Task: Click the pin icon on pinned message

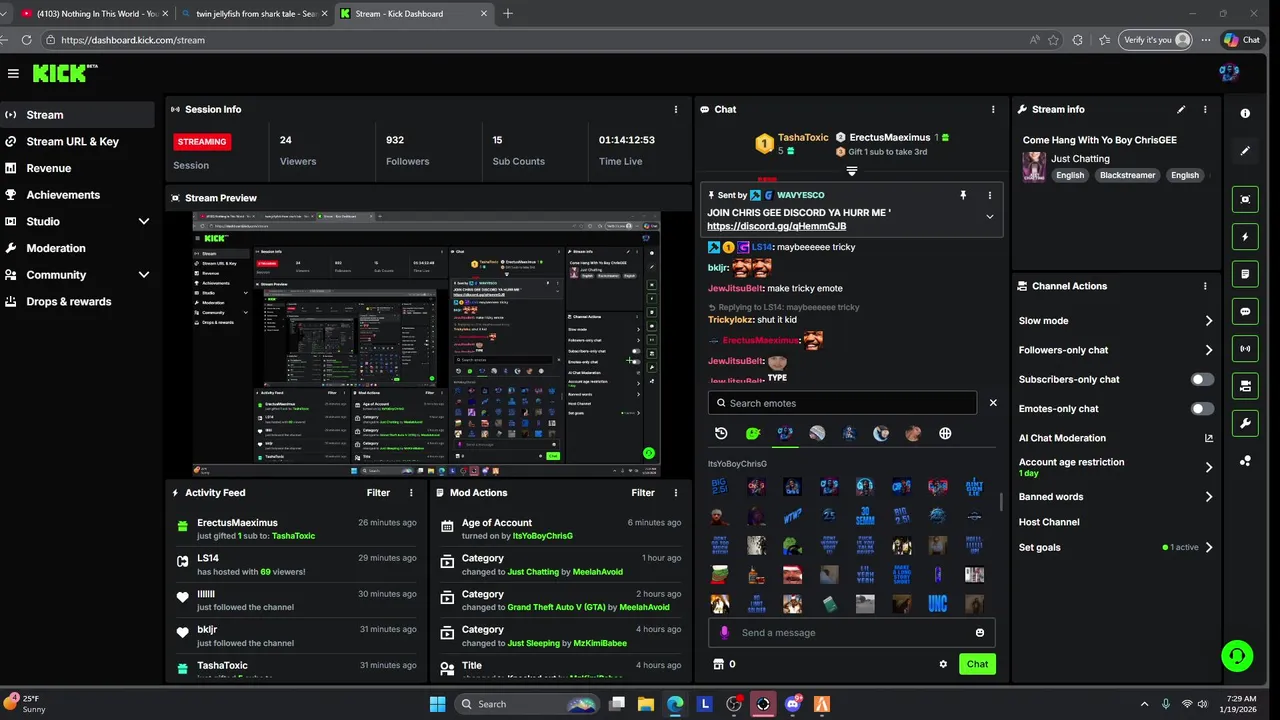Action: tap(964, 195)
